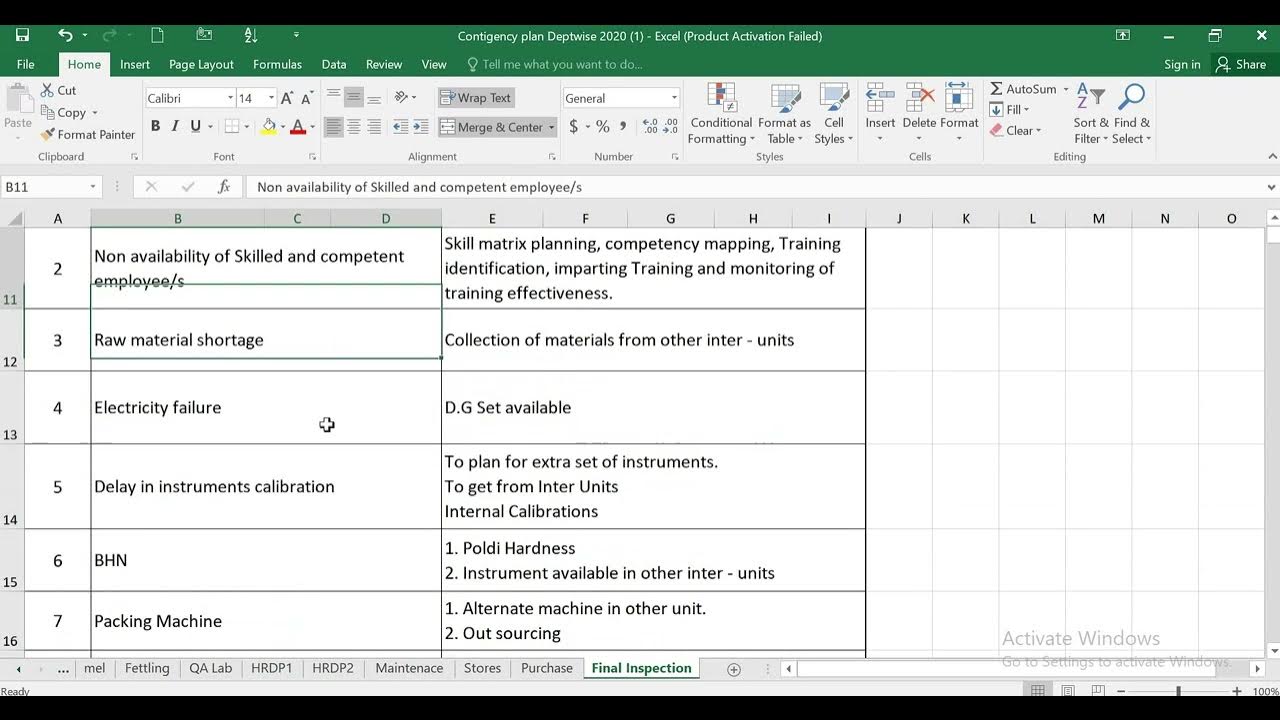Click the Share button

1241,64
